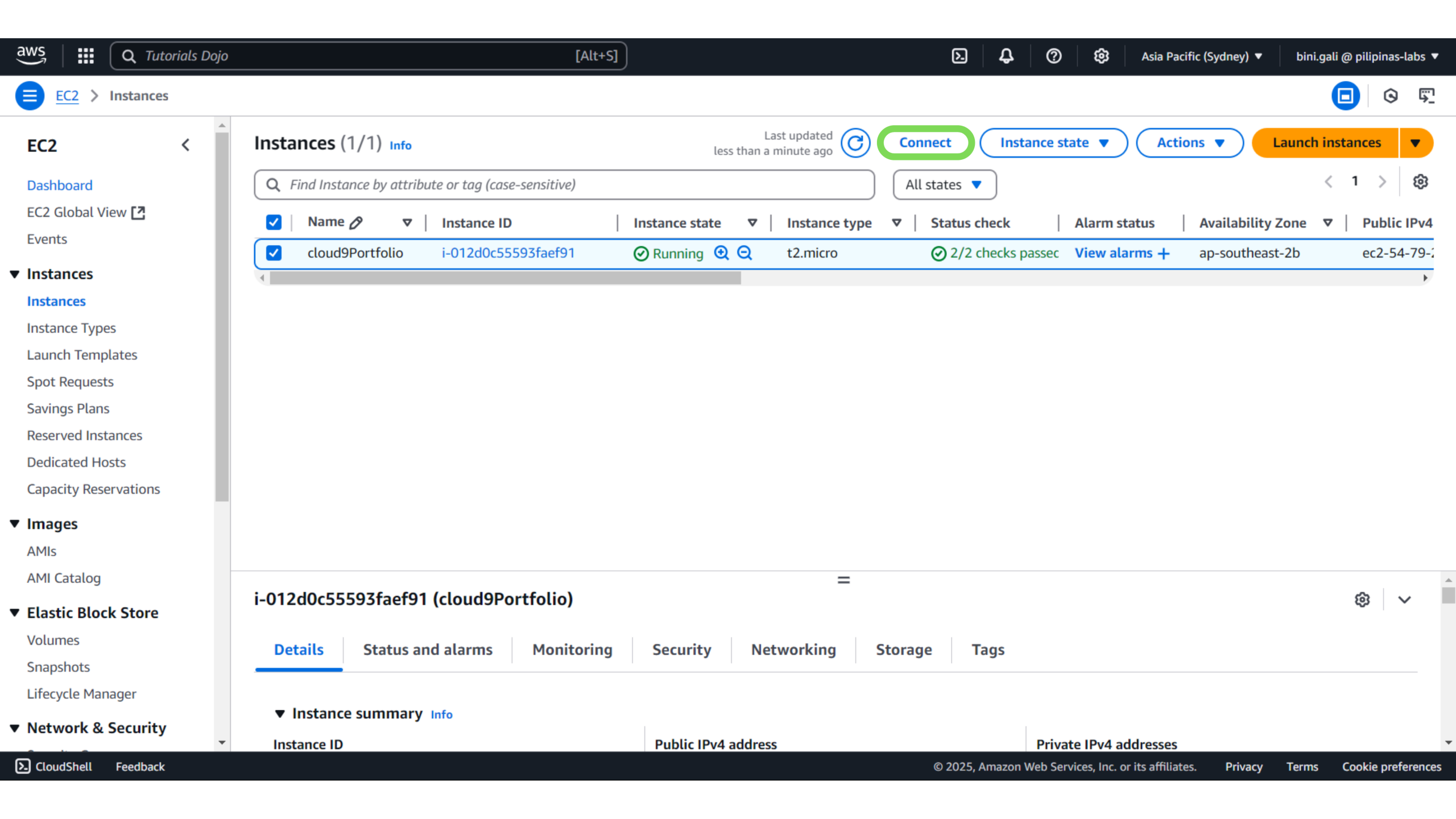Click the zoom-in icon next to Running
1456x819 pixels.
coord(721,253)
